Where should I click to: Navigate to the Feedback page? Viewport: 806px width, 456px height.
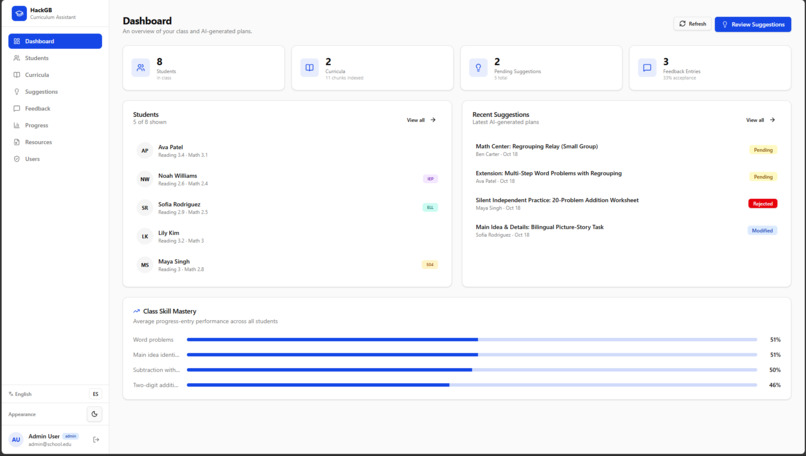point(55,108)
